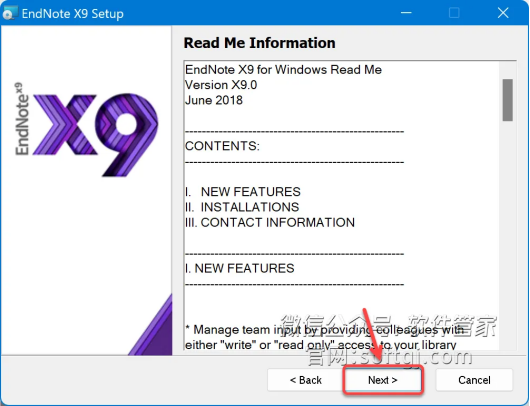Click the 'I. NEW FEATURES' section heading
This screenshot has width=530, height=406.
240,268
